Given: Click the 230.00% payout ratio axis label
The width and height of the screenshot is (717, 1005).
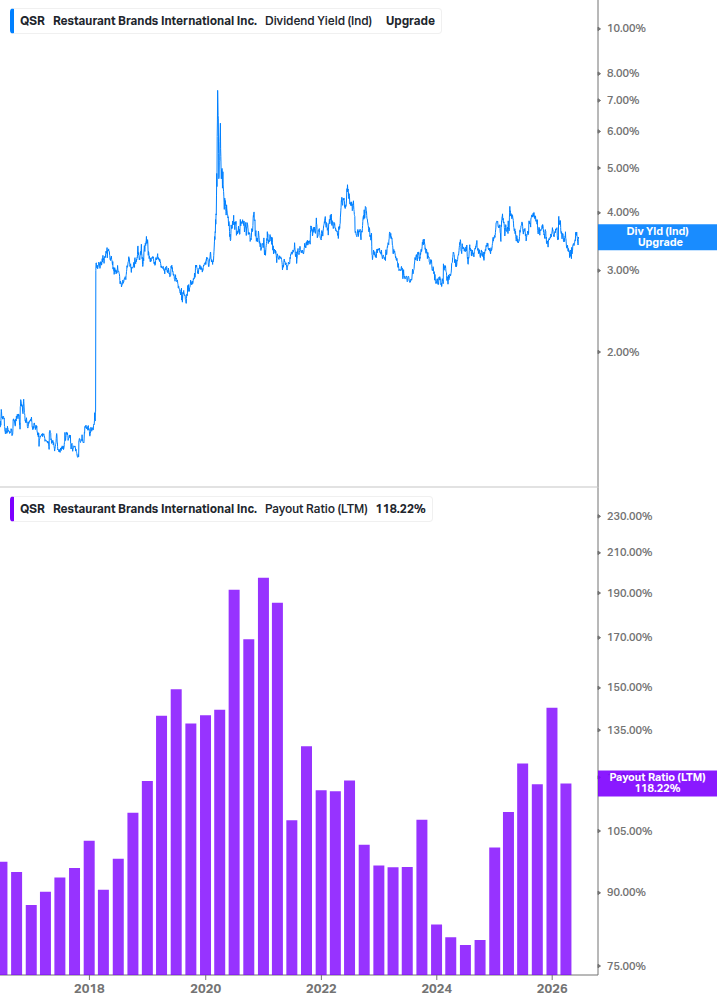Looking at the screenshot, I should (629, 517).
